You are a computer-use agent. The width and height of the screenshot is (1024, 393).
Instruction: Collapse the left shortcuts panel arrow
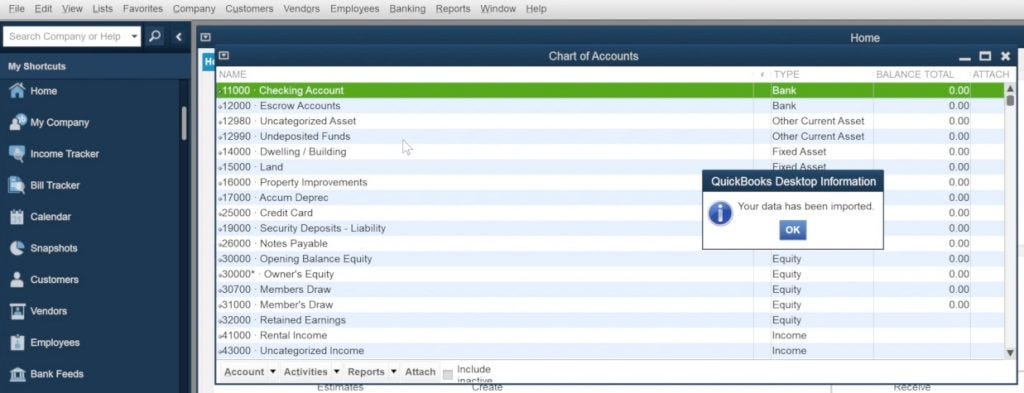tap(178, 37)
